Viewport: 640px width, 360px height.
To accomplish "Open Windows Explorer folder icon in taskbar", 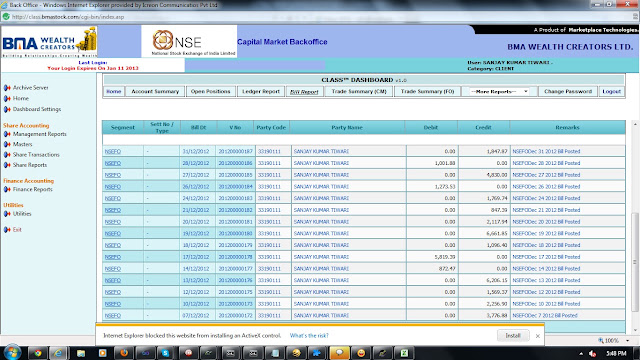I will [x=80, y=353].
